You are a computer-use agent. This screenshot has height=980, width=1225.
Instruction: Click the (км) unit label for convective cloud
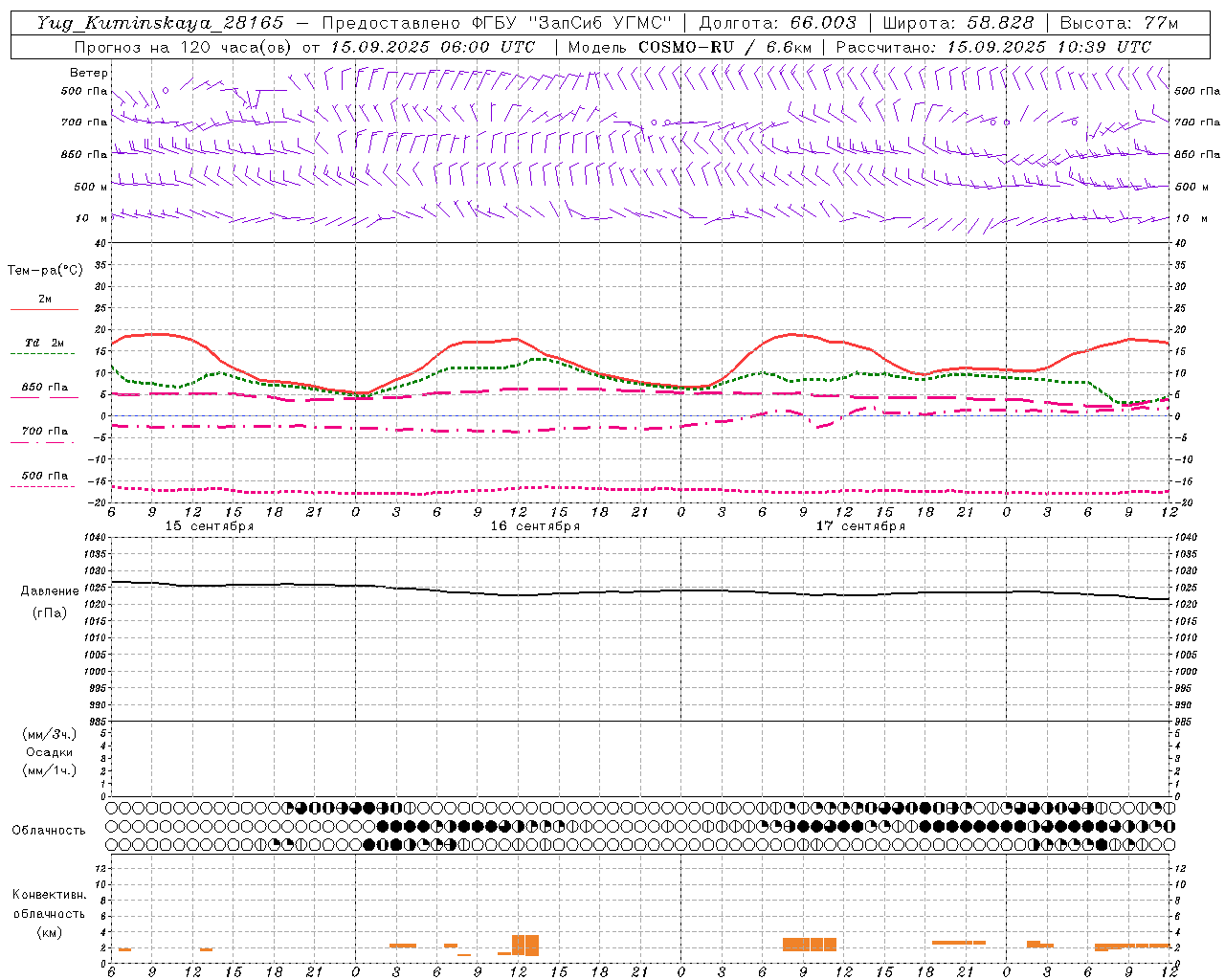[x=49, y=932]
